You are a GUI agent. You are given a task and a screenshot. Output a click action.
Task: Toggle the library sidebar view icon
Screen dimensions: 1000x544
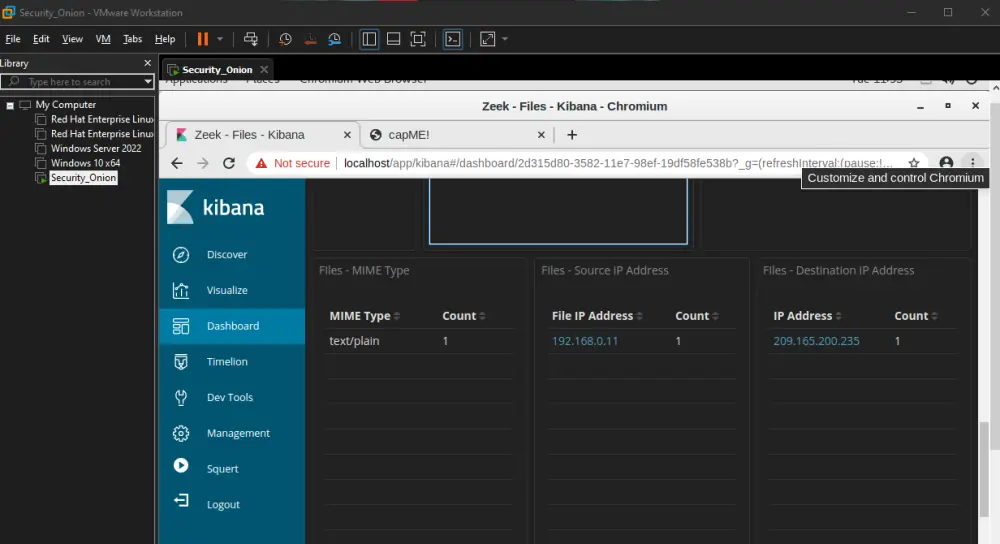click(369, 39)
